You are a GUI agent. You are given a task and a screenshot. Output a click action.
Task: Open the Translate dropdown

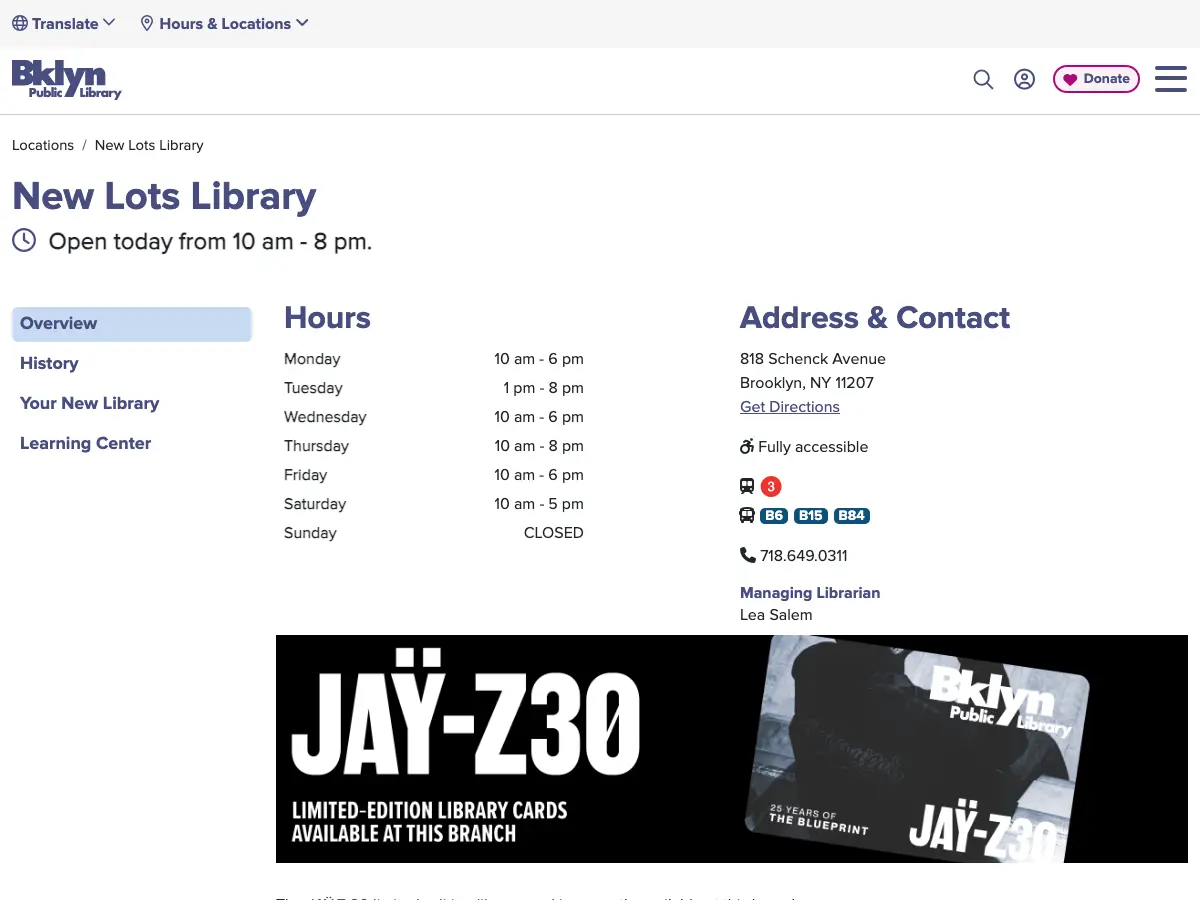point(64,23)
